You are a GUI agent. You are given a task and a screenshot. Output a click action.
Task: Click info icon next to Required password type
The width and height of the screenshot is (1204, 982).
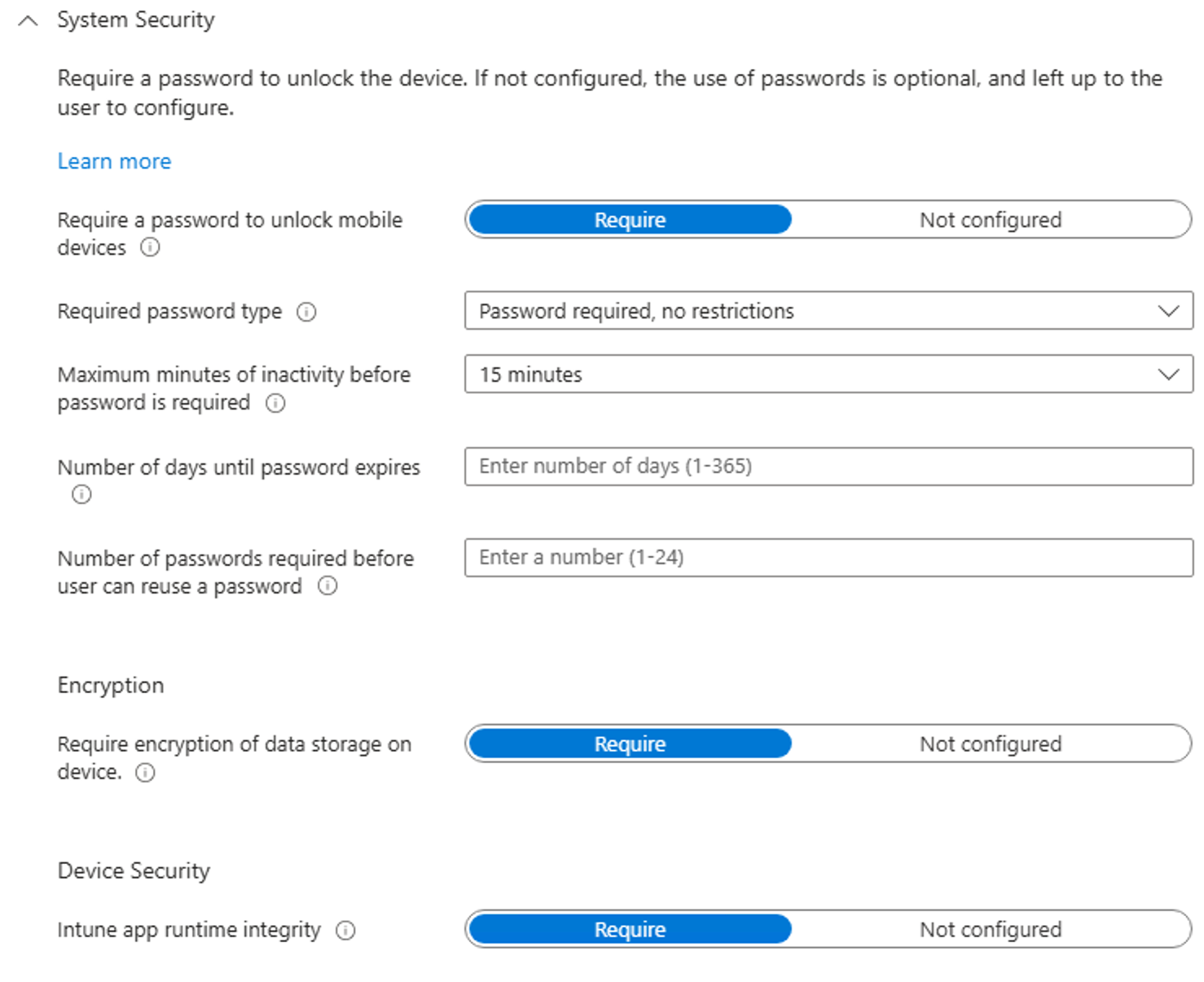[306, 312]
